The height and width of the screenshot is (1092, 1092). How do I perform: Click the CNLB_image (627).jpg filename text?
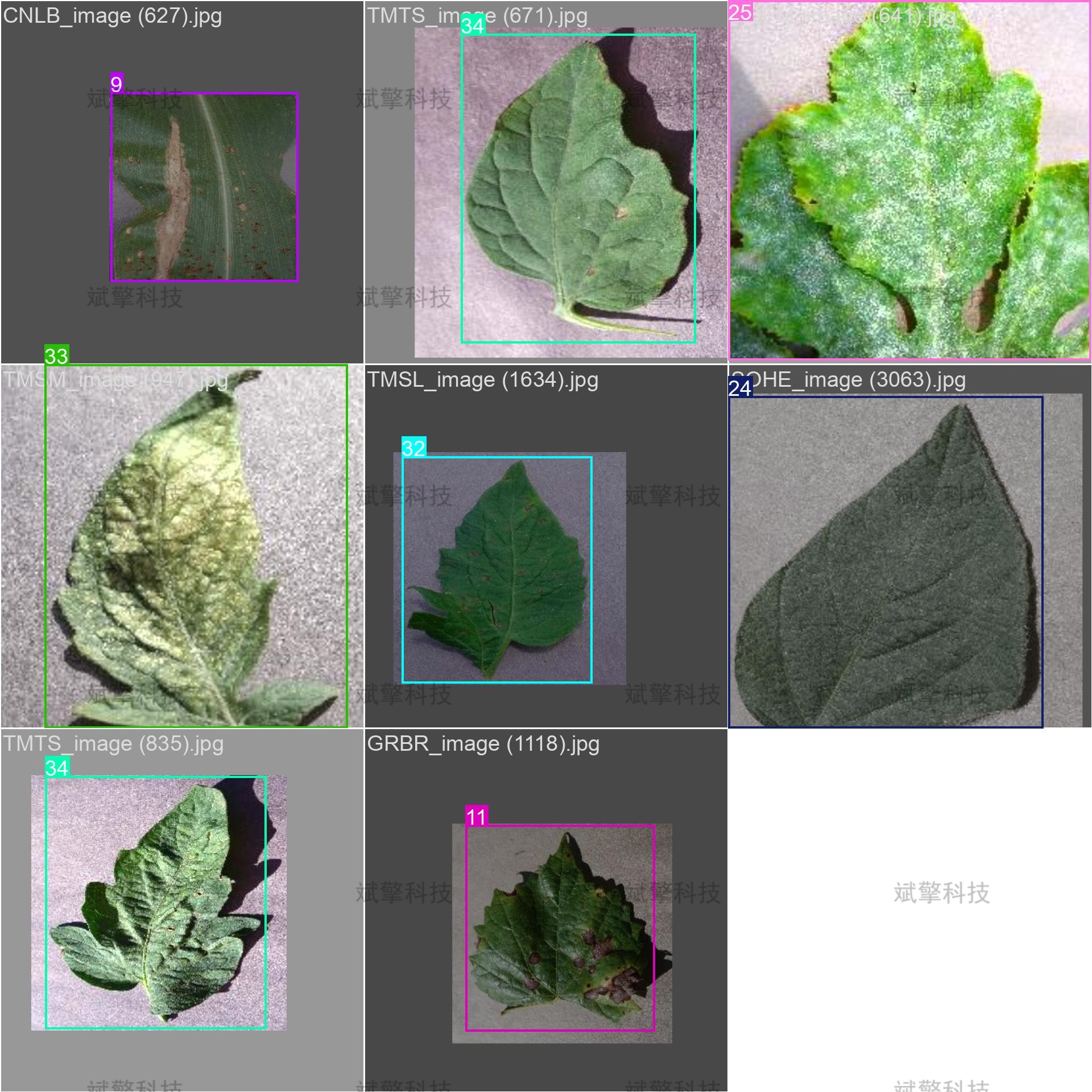(x=113, y=16)
